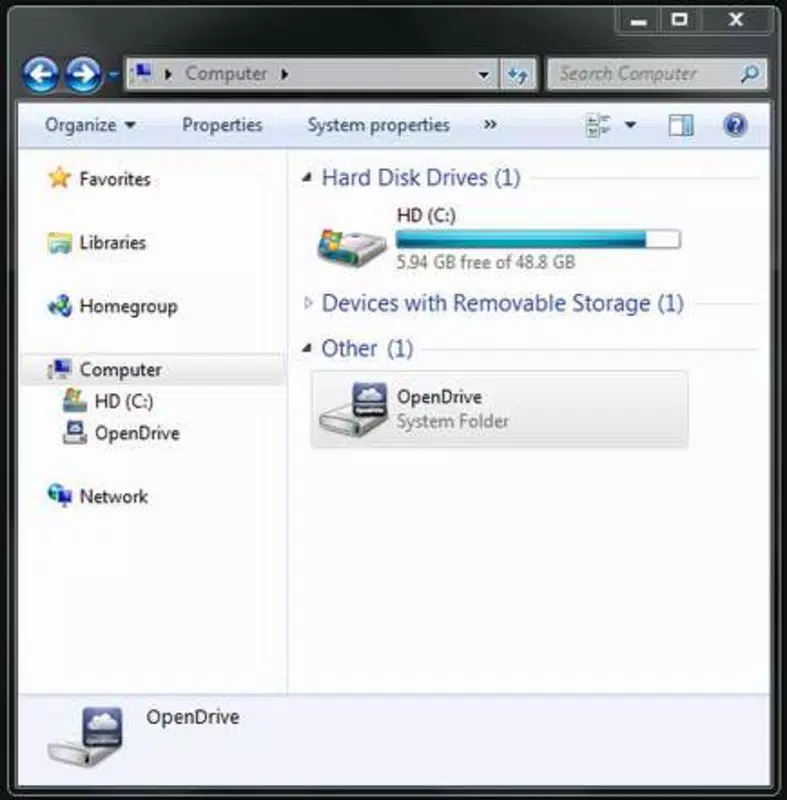The width and height of the screenshot is (787, 800).
Task: Click the Libraries folder icon
Action: pyautogui.click(x=59, y=242)
